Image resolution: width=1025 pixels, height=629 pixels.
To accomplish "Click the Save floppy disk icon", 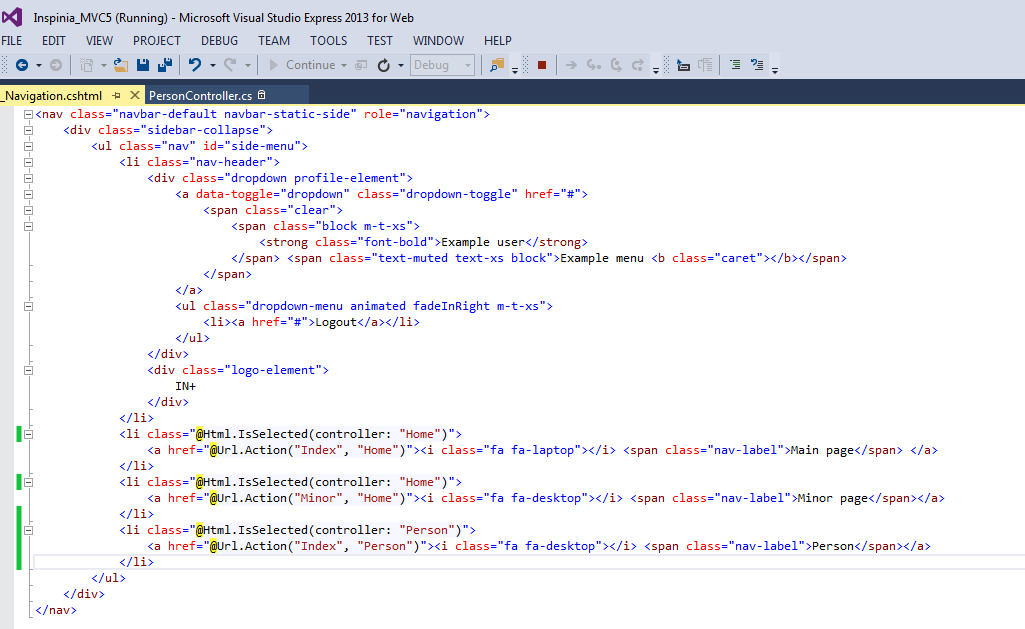I will pos(143,65).
